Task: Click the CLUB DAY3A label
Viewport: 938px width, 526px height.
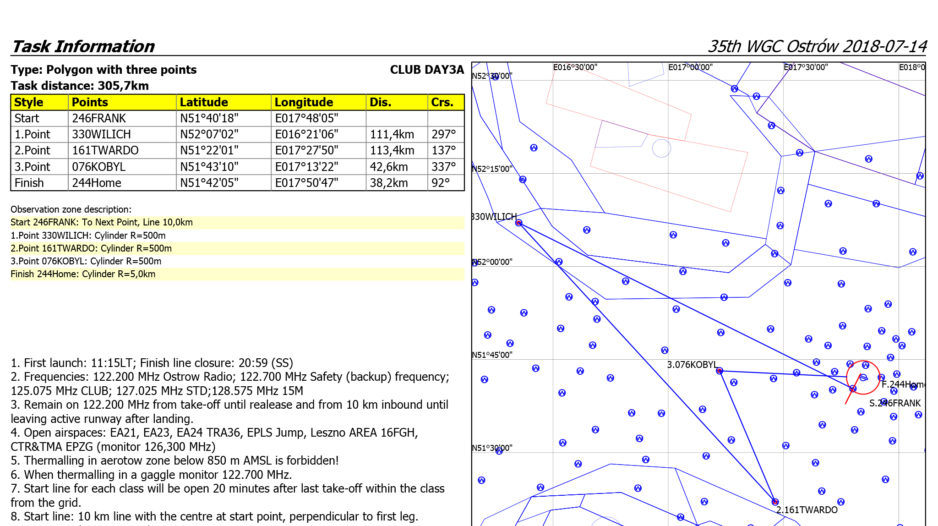Action: (427, 70)
